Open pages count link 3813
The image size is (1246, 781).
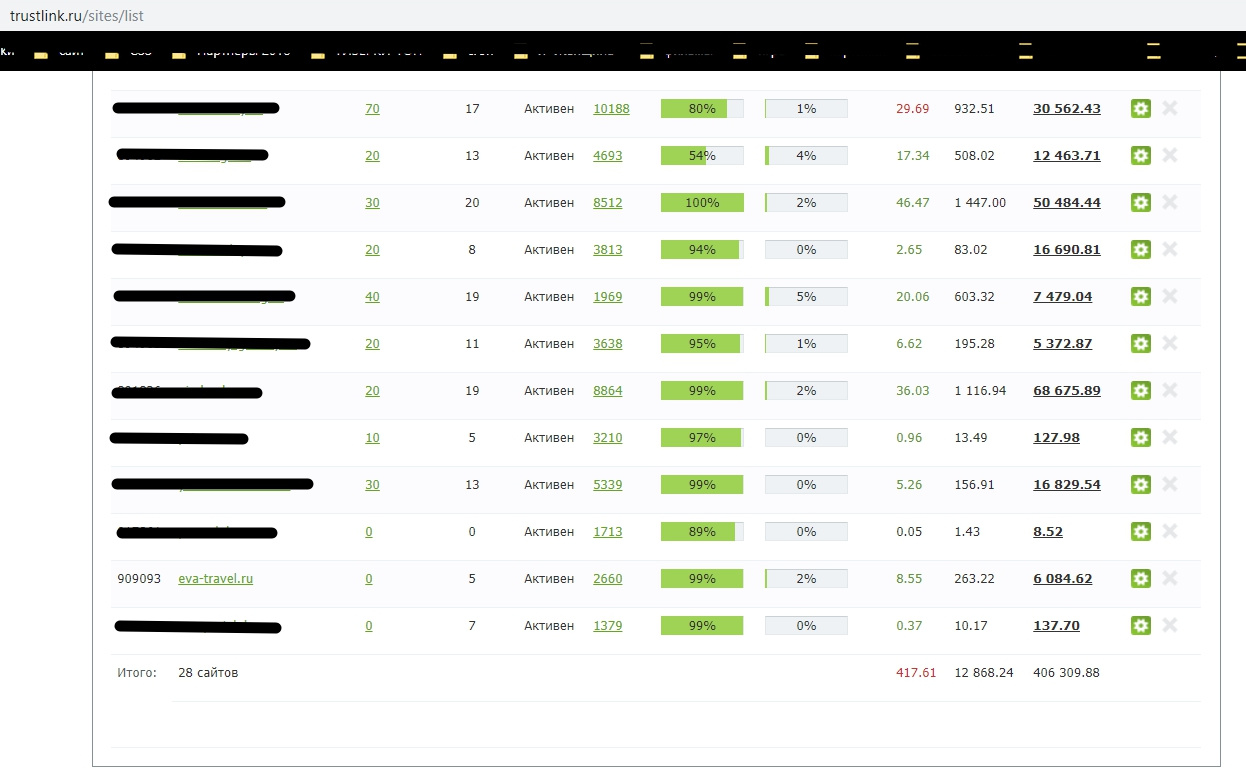point(608,250)
